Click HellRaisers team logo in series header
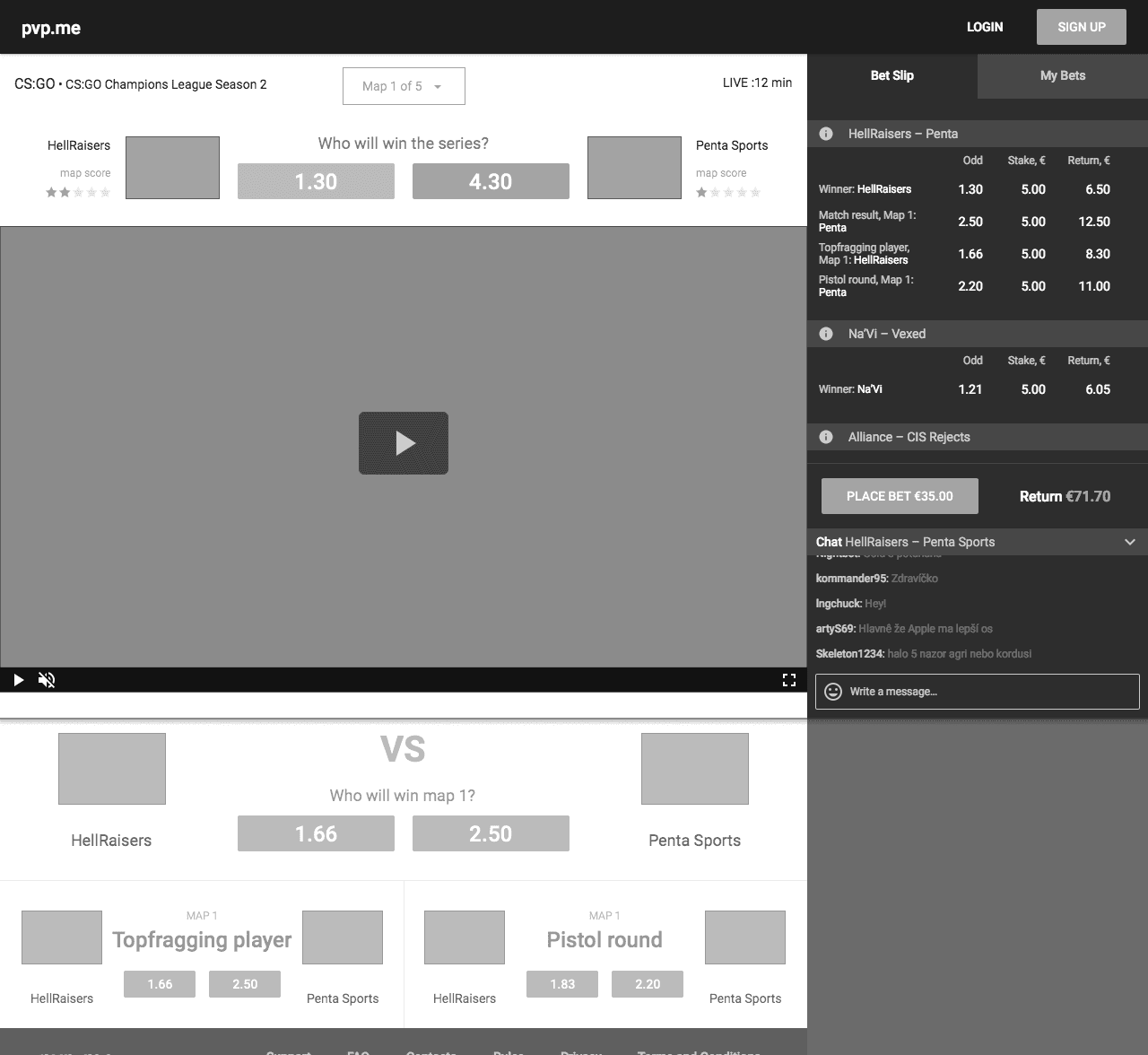 pyautogui.click(x=172, y=168)
